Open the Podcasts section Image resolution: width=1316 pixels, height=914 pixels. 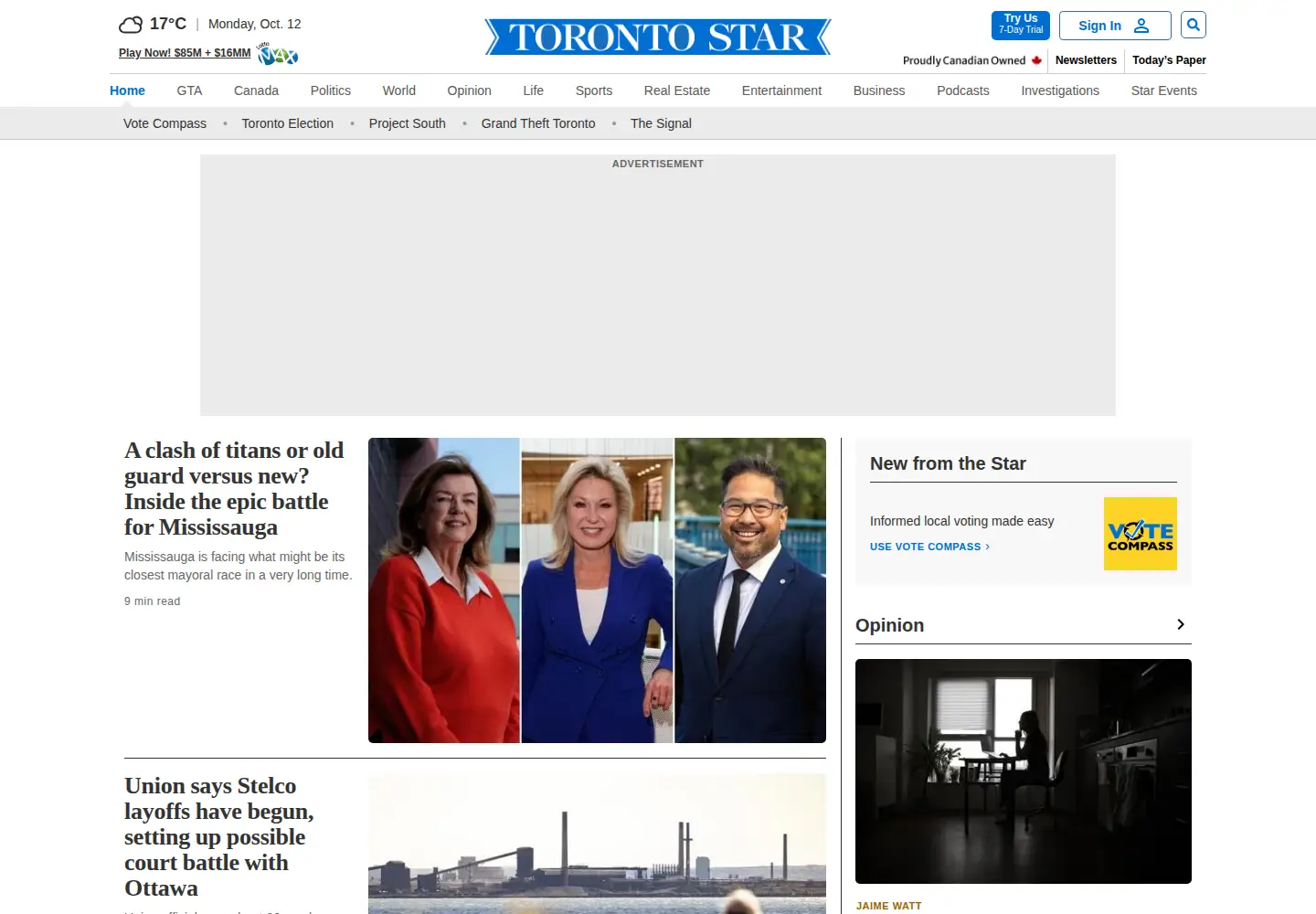[963, 90]
